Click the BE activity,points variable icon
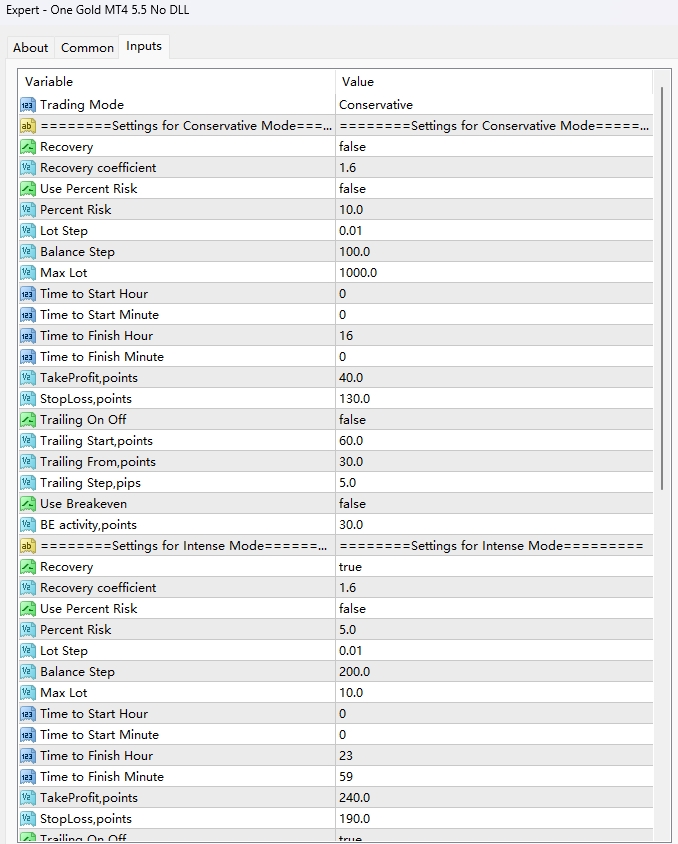The image size is (678, 844). click(27, 525)
